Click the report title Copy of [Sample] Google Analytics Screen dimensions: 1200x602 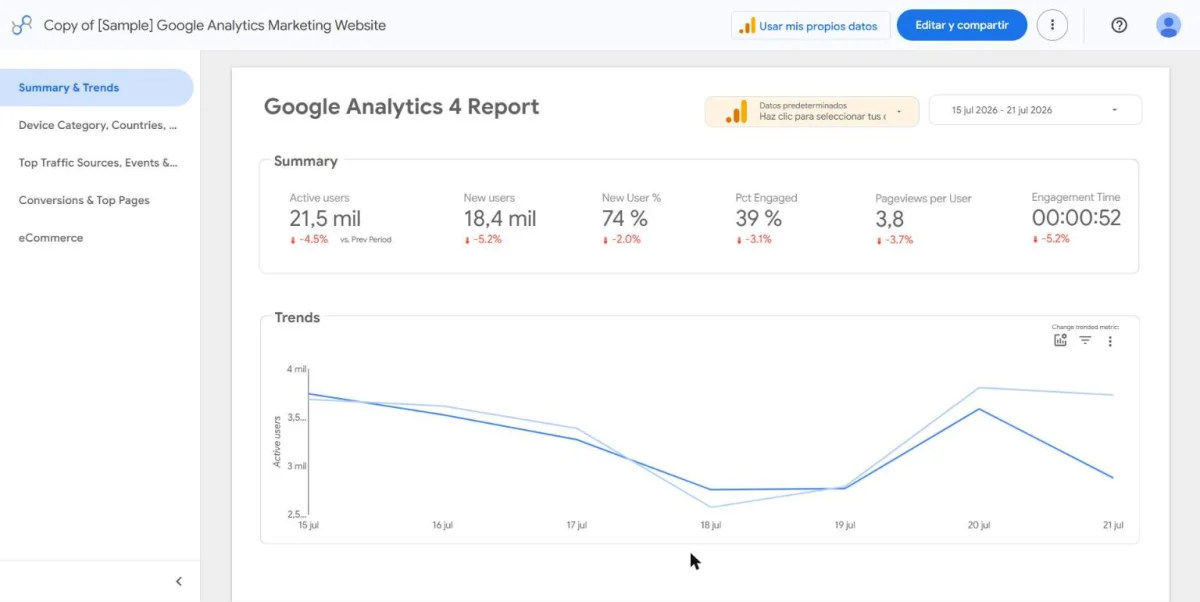pos(215,25)
